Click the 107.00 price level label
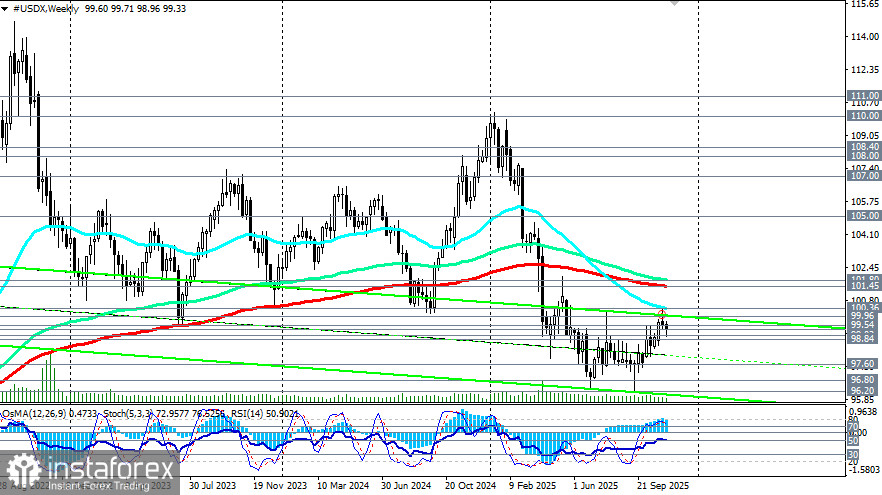This screenshot has width=882, height=495. coord(865,176)
